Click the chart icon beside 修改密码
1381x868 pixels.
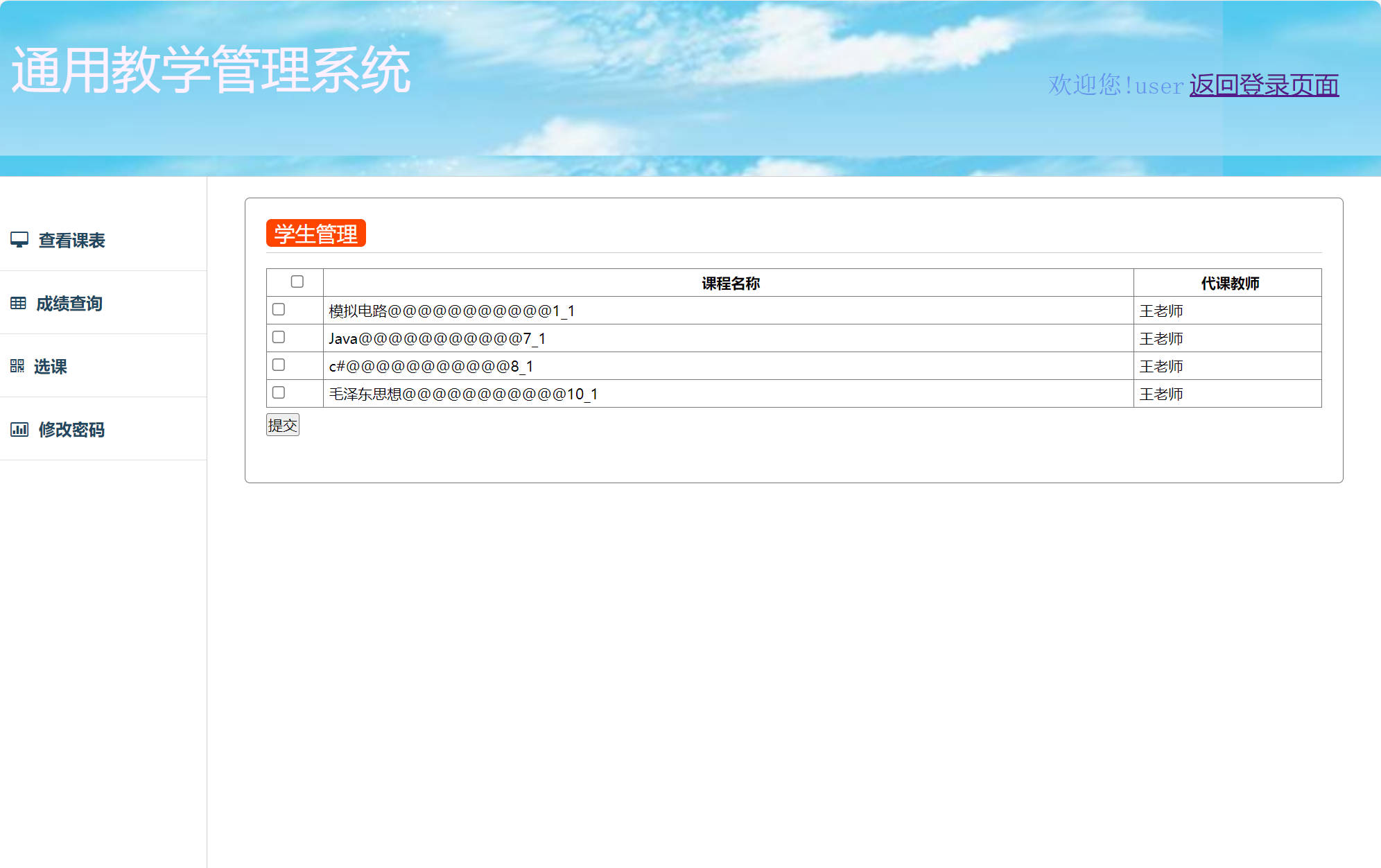(19, 429)
